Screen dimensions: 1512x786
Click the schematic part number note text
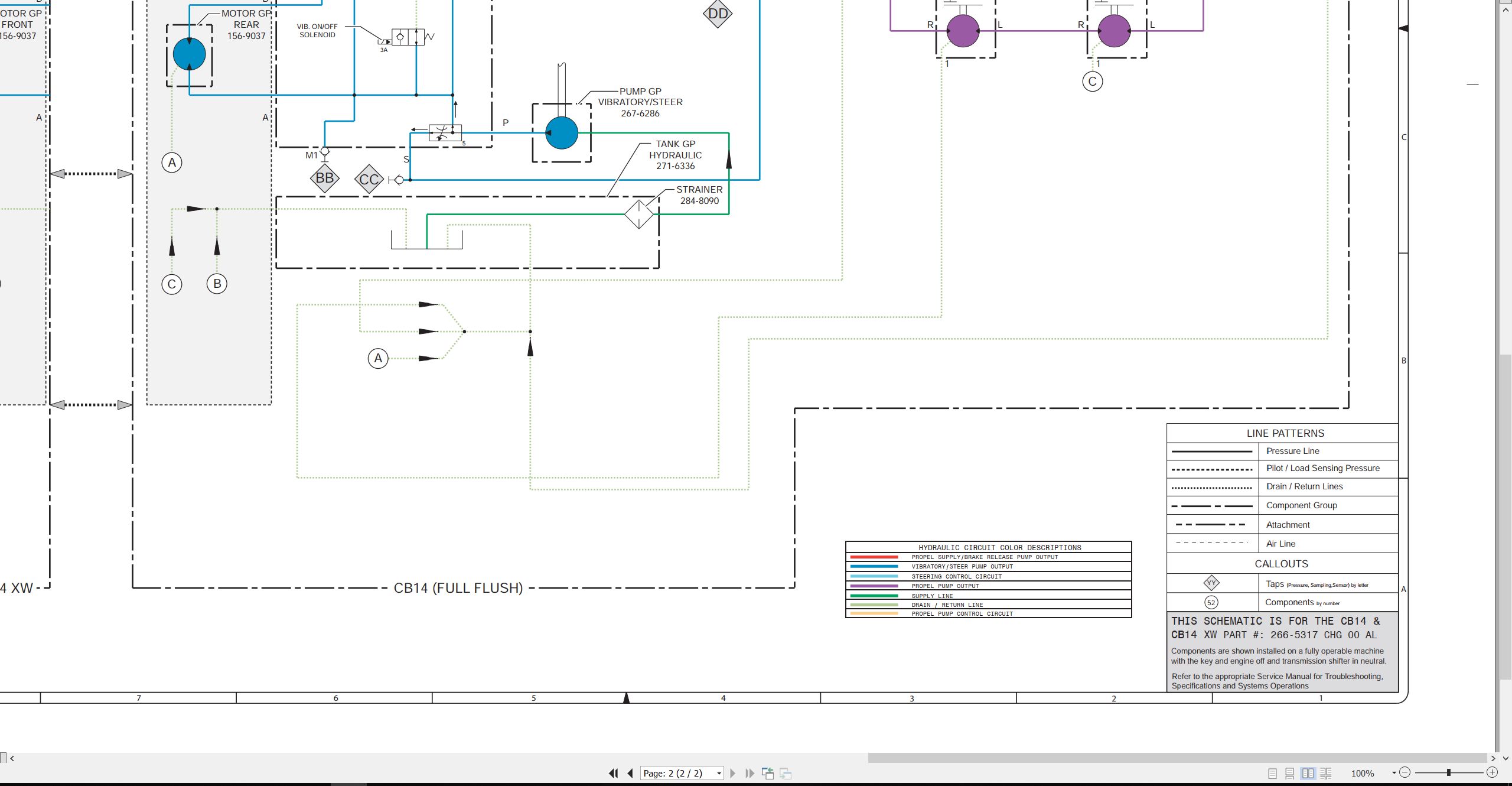pyautogui.click(x=1276, y=628)
